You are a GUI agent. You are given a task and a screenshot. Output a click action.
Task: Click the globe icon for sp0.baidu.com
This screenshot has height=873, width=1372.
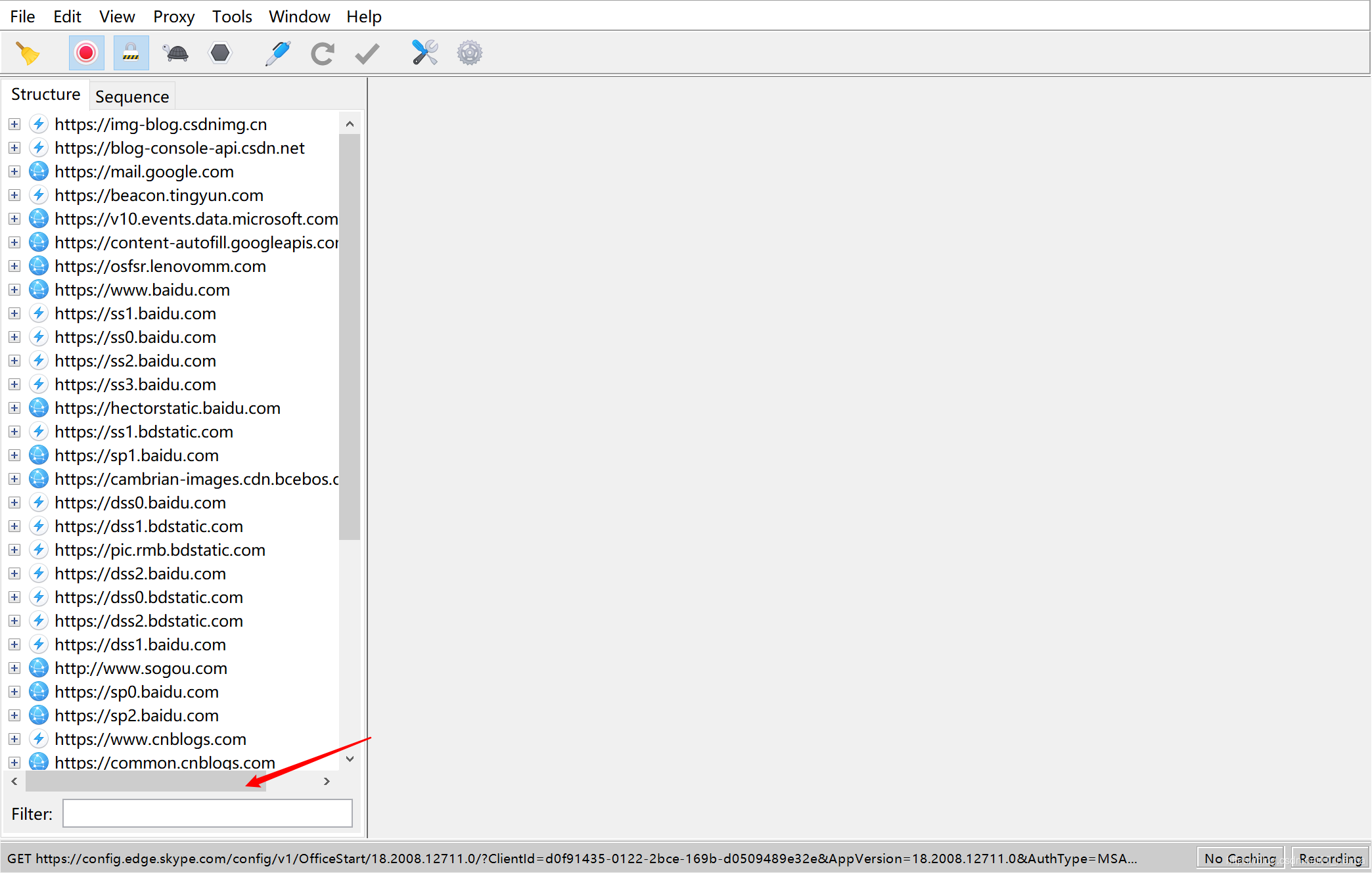click(39, 692)
